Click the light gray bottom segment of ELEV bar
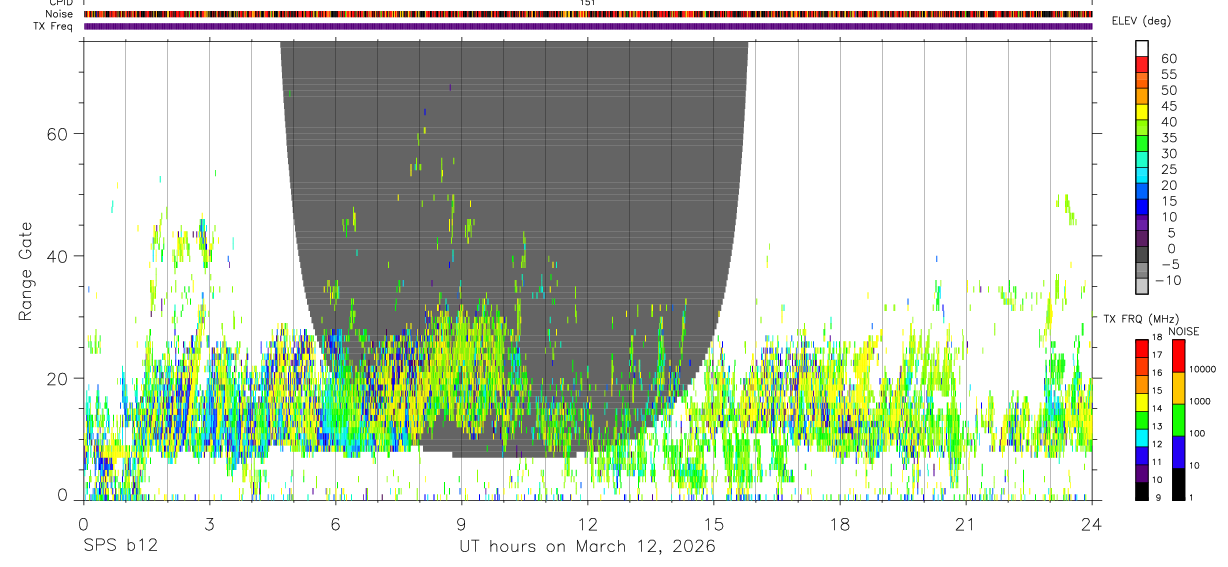This screenshot has height=567, width=1228. [x=1142, y=286]
